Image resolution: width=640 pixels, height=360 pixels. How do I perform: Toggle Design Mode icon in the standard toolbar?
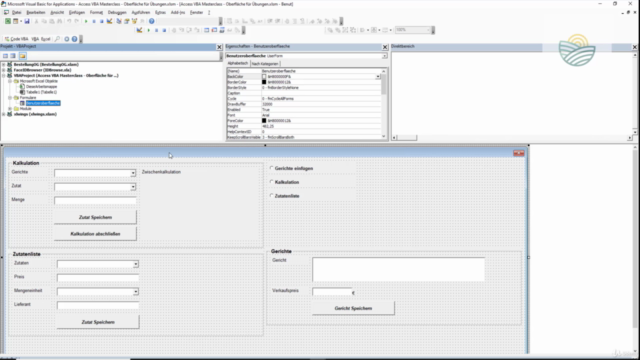109,21
